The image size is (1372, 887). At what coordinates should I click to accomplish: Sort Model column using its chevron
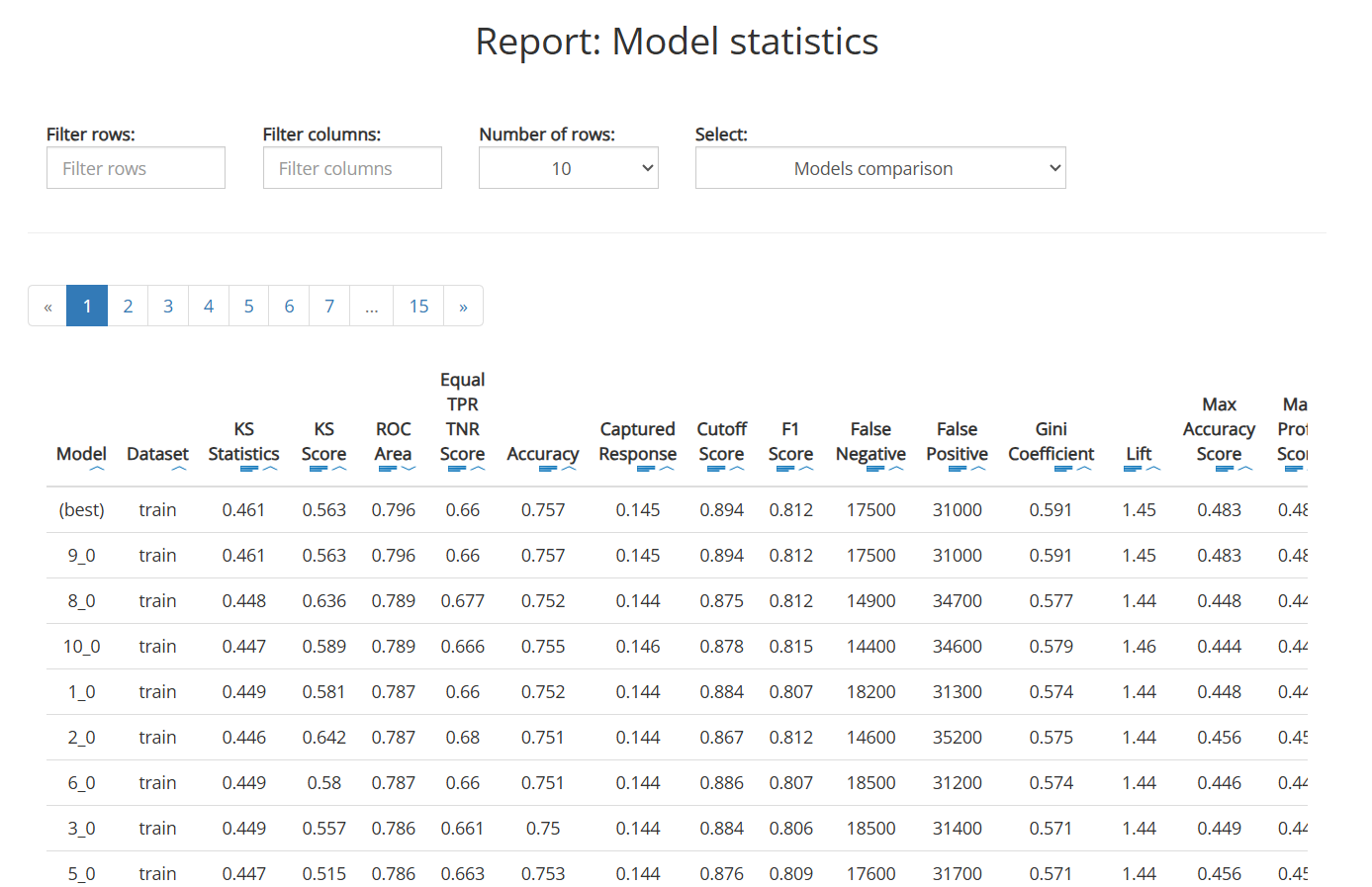[x=96, y=469]
